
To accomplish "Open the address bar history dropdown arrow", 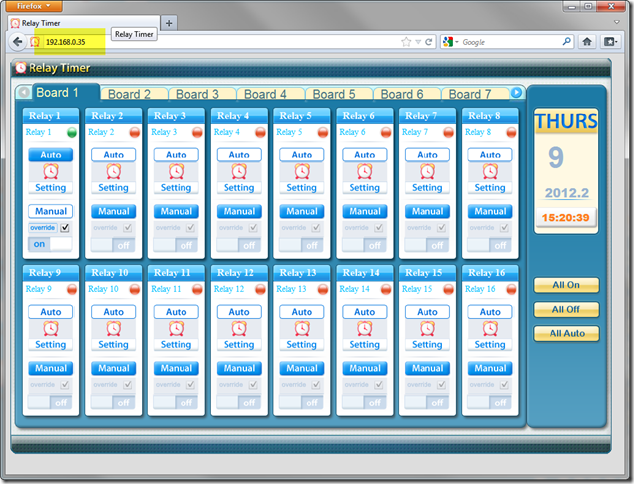I will tap(418, 42).
